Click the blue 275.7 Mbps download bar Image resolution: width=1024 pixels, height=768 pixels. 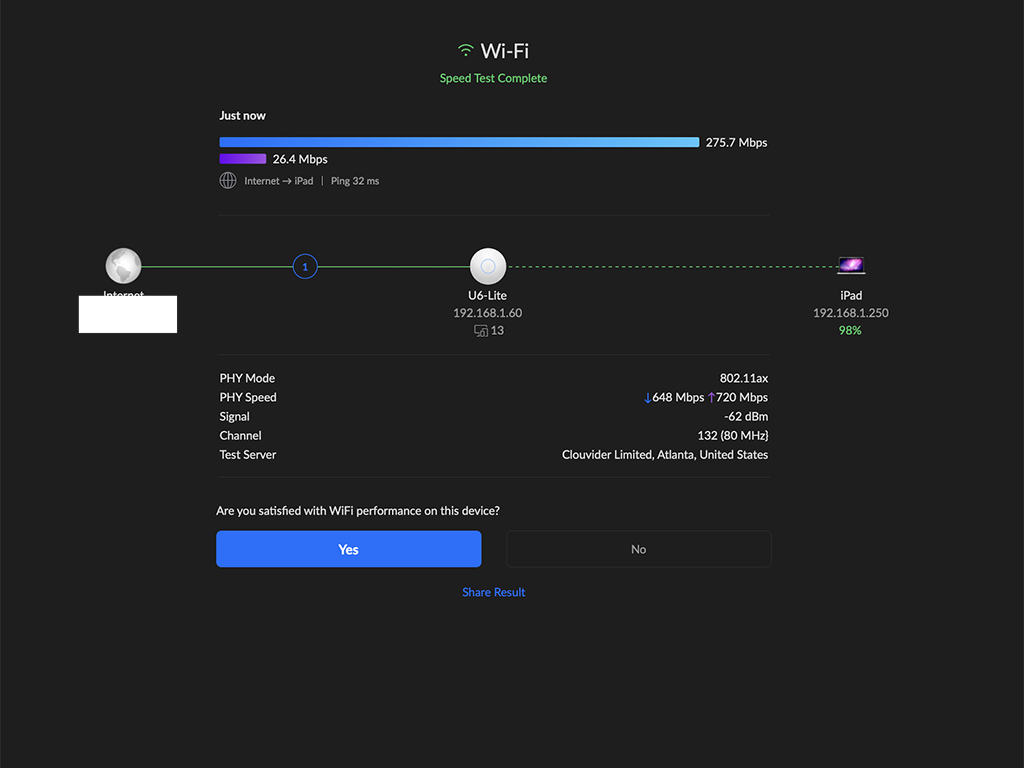click(x=459, y=143)
